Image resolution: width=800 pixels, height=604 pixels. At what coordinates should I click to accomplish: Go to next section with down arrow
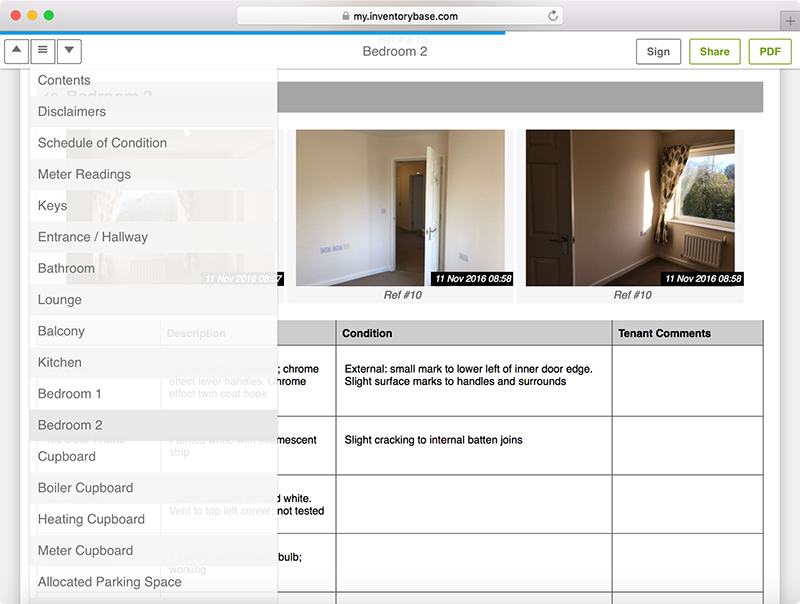coord(69,51)
